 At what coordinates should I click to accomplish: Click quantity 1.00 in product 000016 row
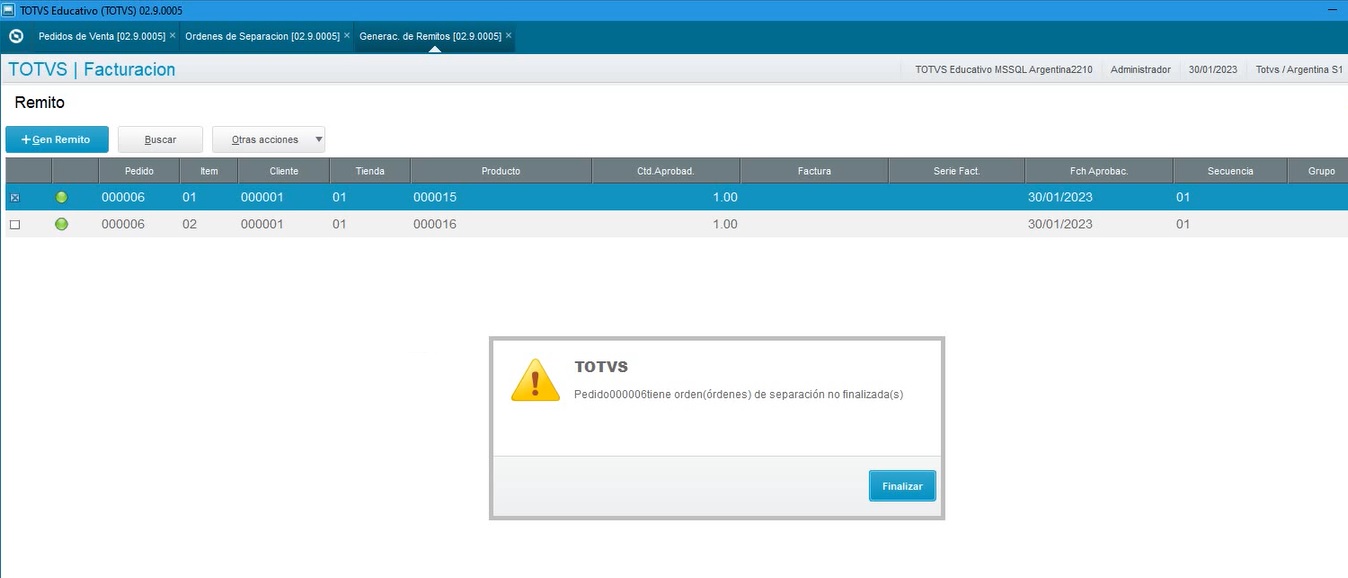[x=725, y=224]
